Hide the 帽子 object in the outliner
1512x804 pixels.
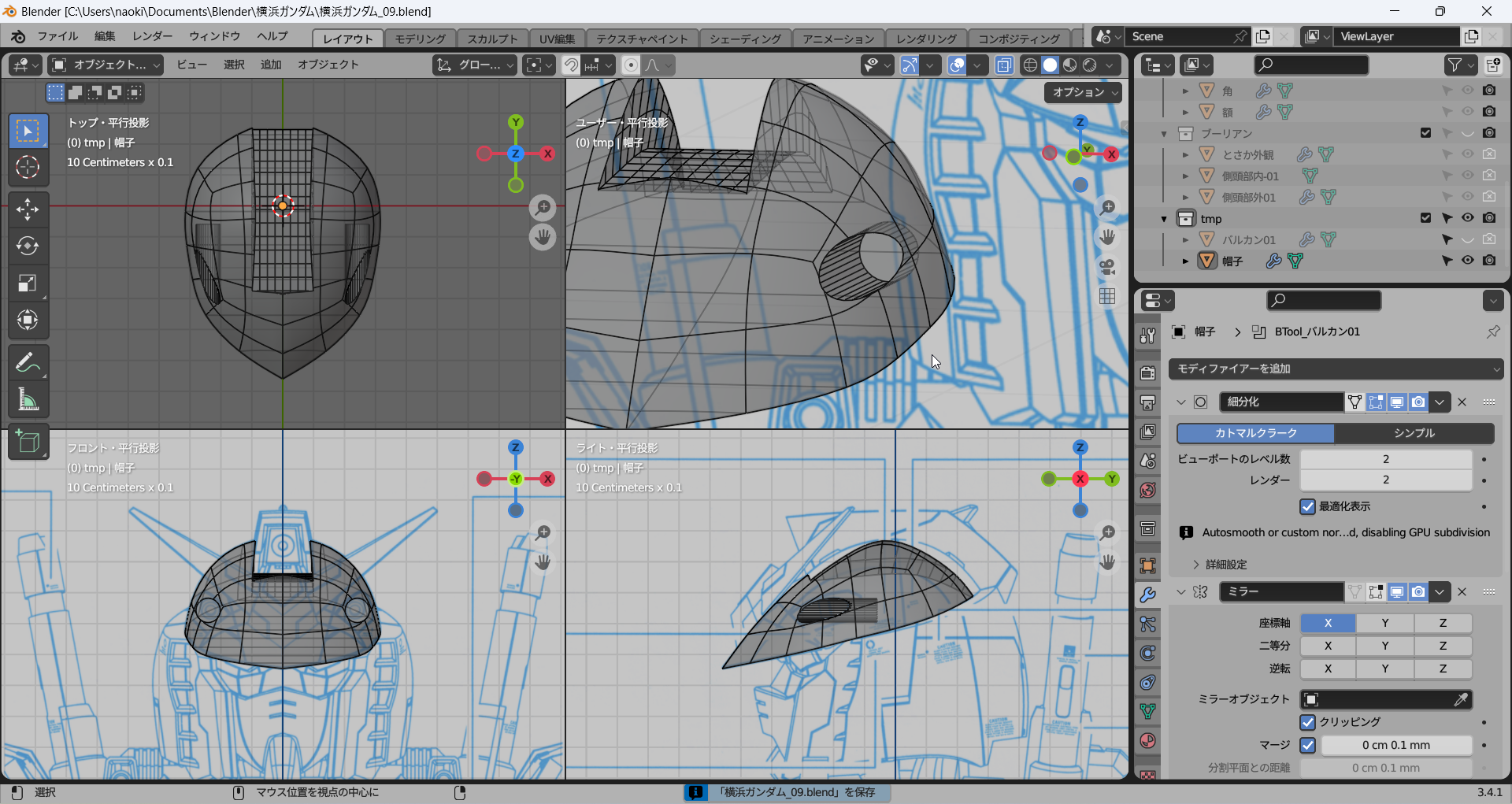(x=1467, y=261)
